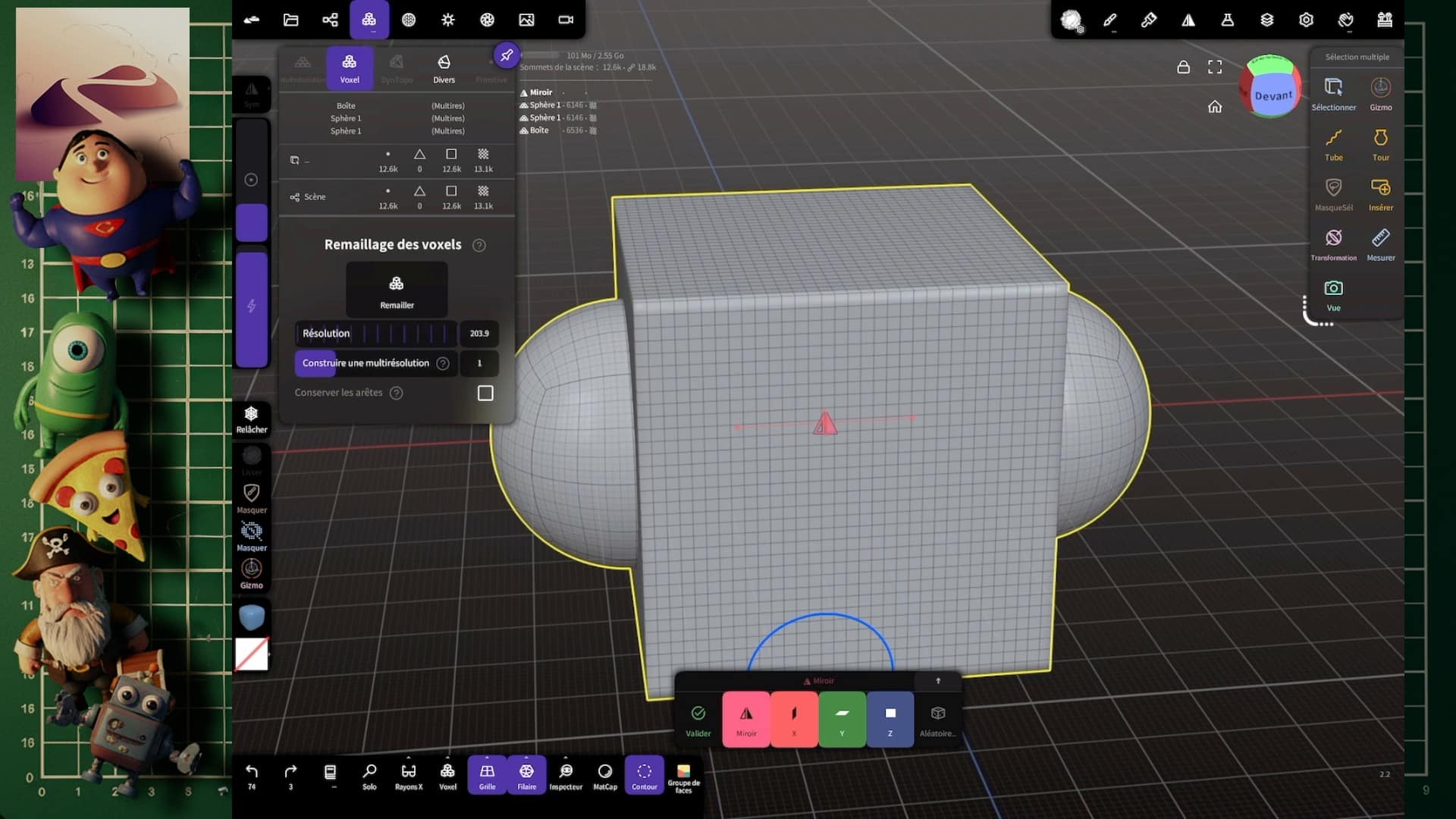Switch to the Divers tab
Screen dimensions: 1456x819
pos(444,68)
